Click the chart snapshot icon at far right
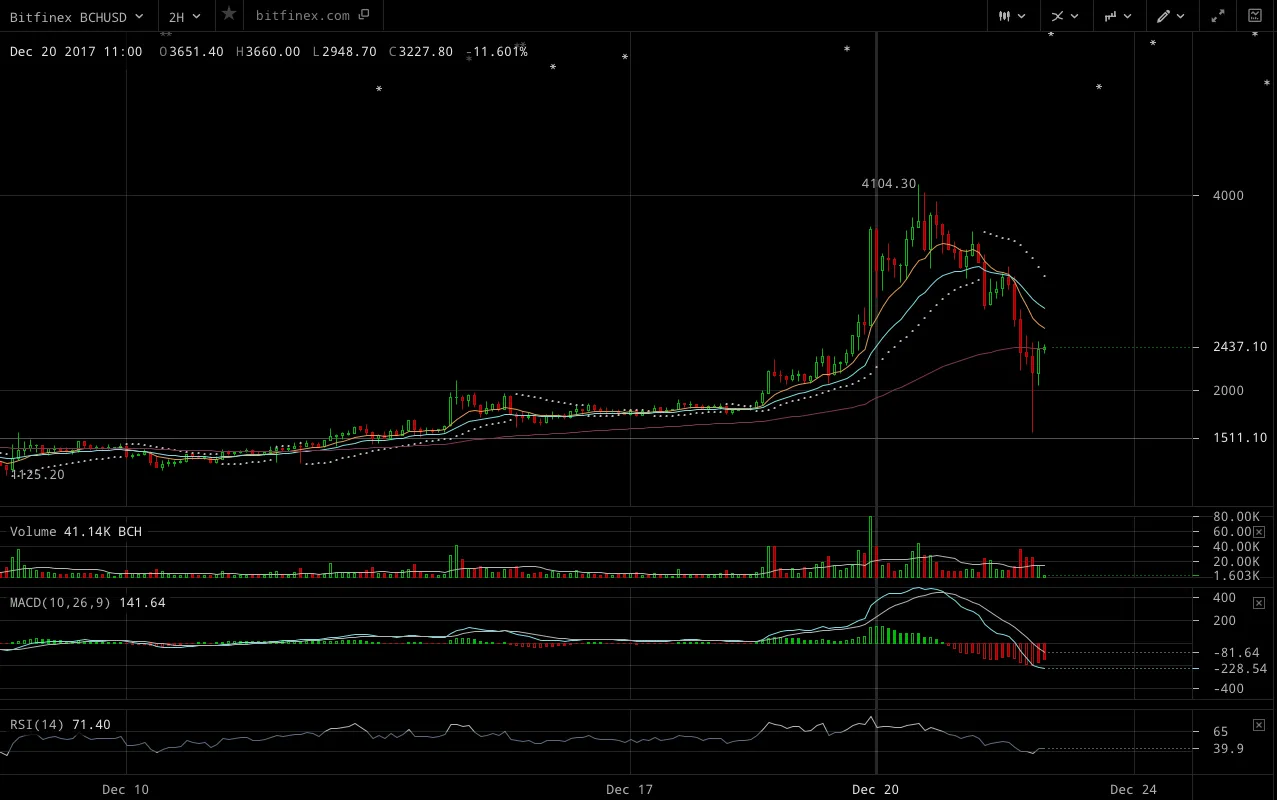This screenshot has width=1277, height=800. coord(1255,16)
